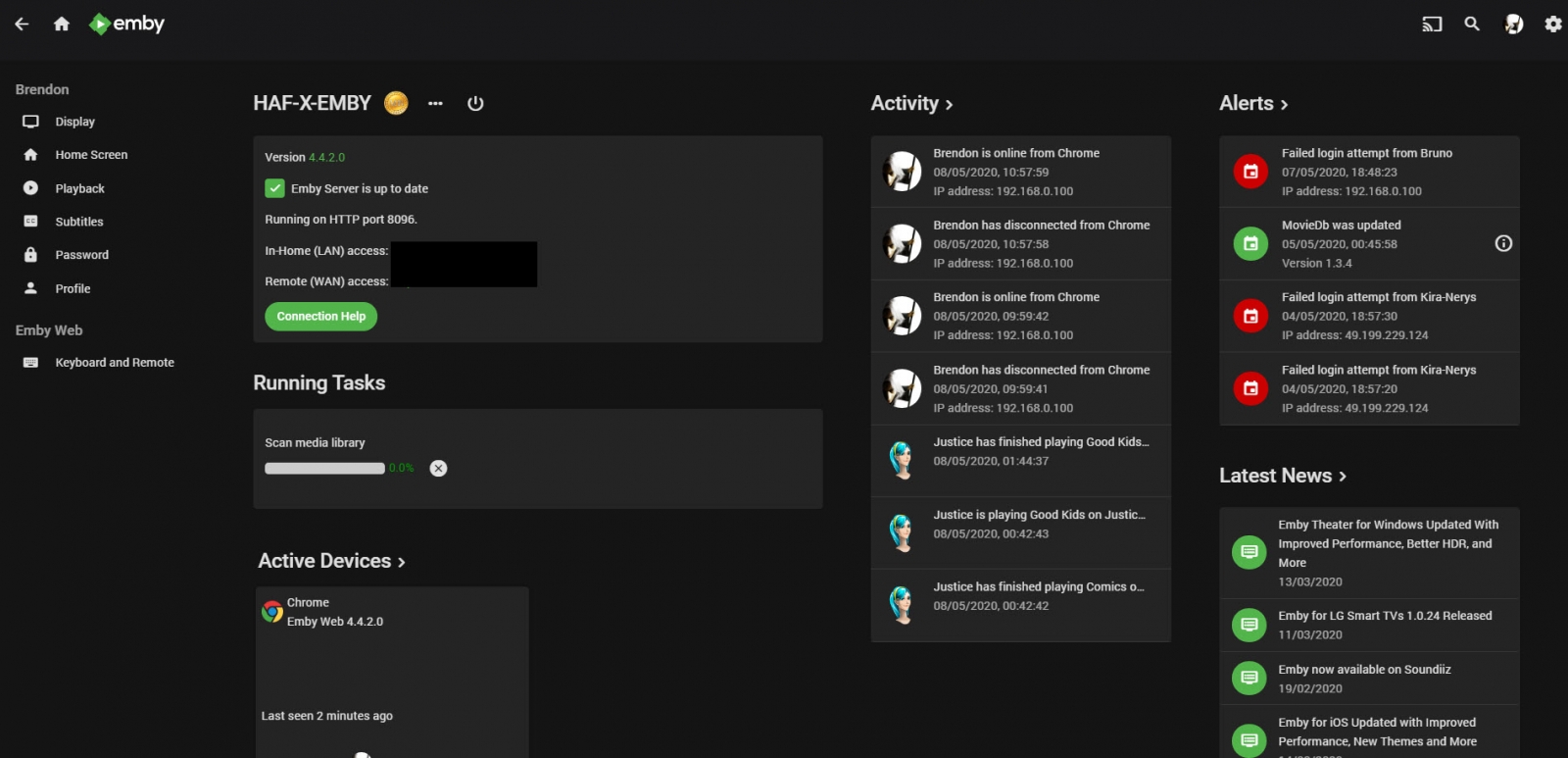The height and width of the screenshot is (758, 1568).
Task: Cancel the Scan media library task
Action: (x=438, y=469)
